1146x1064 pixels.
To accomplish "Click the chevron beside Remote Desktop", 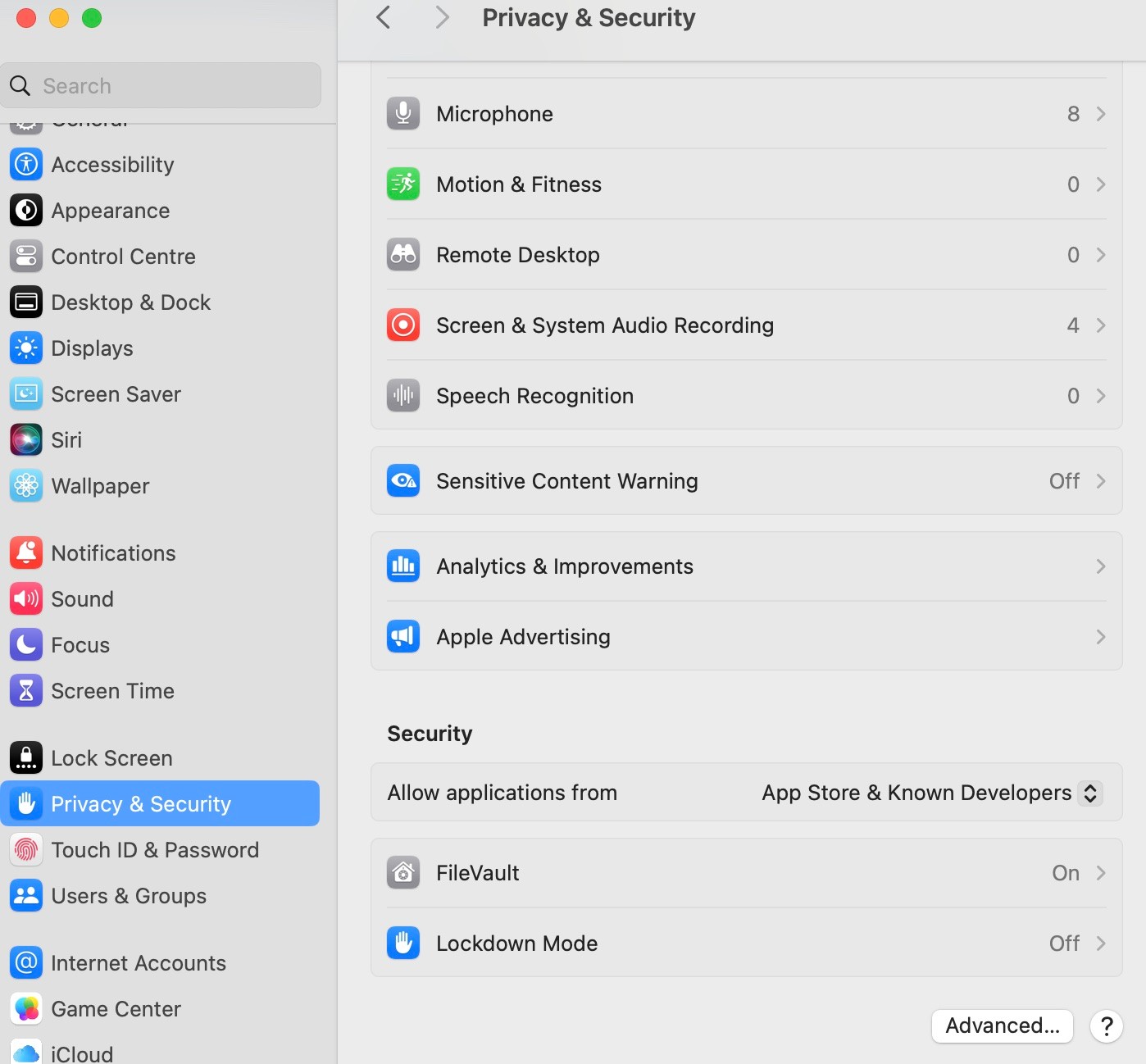I will [x=1101, y=255].
